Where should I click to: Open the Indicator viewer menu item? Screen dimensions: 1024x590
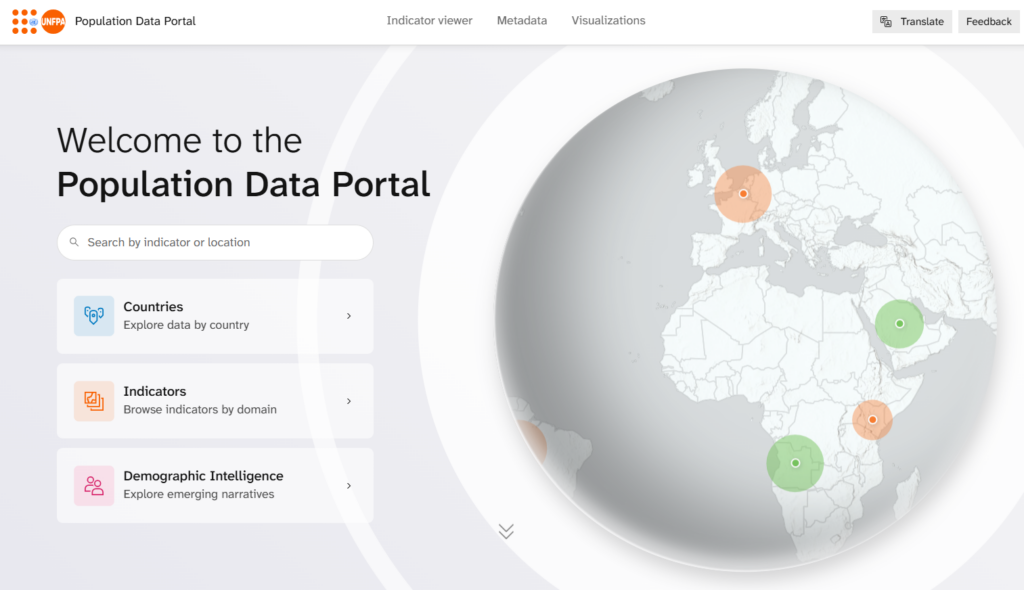[x=429, y=20]
